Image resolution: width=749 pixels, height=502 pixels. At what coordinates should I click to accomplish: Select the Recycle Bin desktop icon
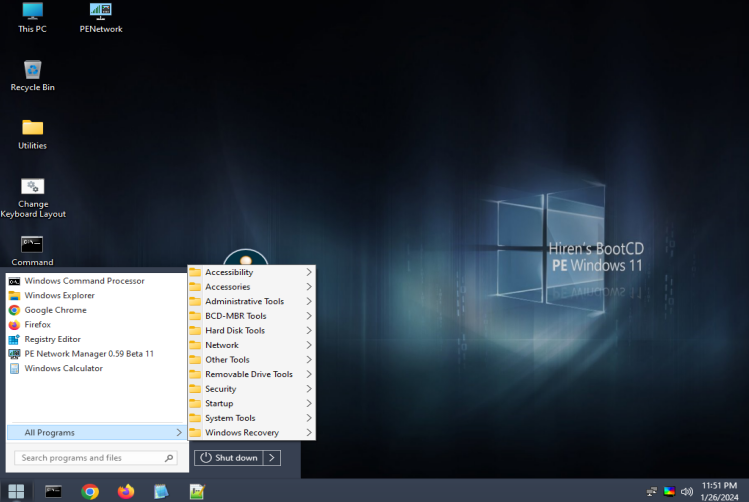32,76
